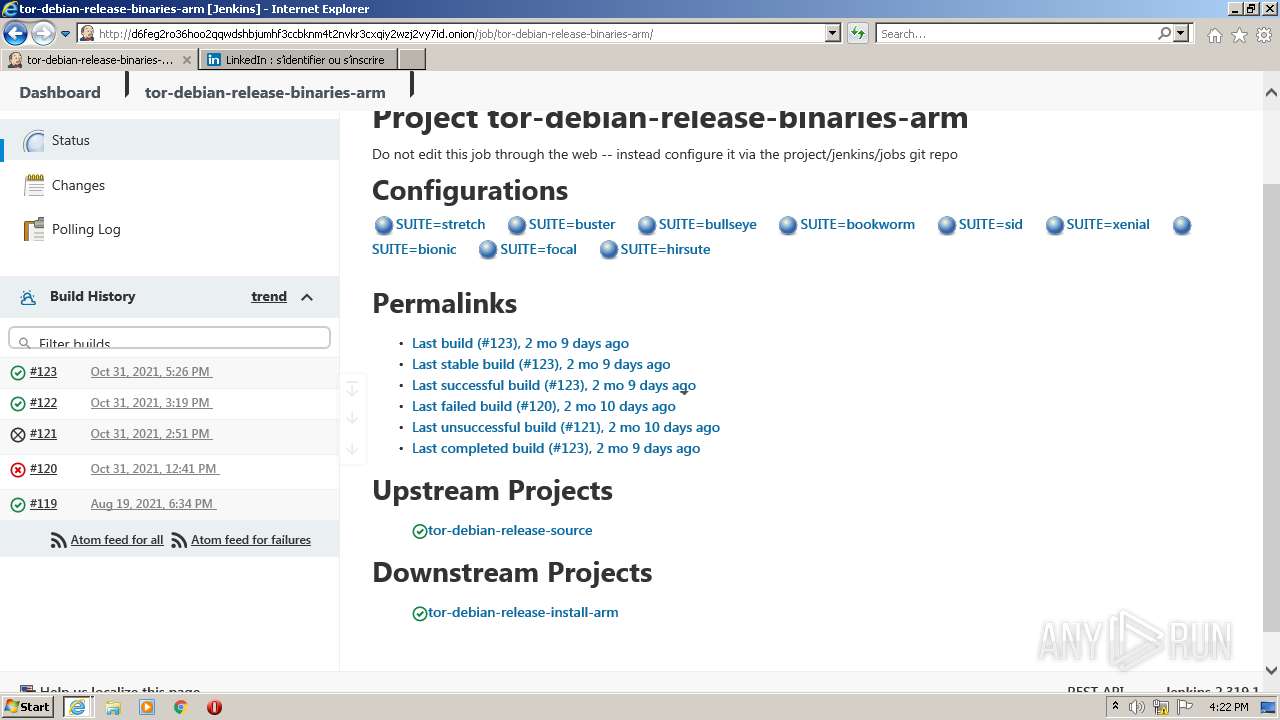The image size is (1280, 720).
Task: Click the Filter builds input field
Action: coord(169,338)
